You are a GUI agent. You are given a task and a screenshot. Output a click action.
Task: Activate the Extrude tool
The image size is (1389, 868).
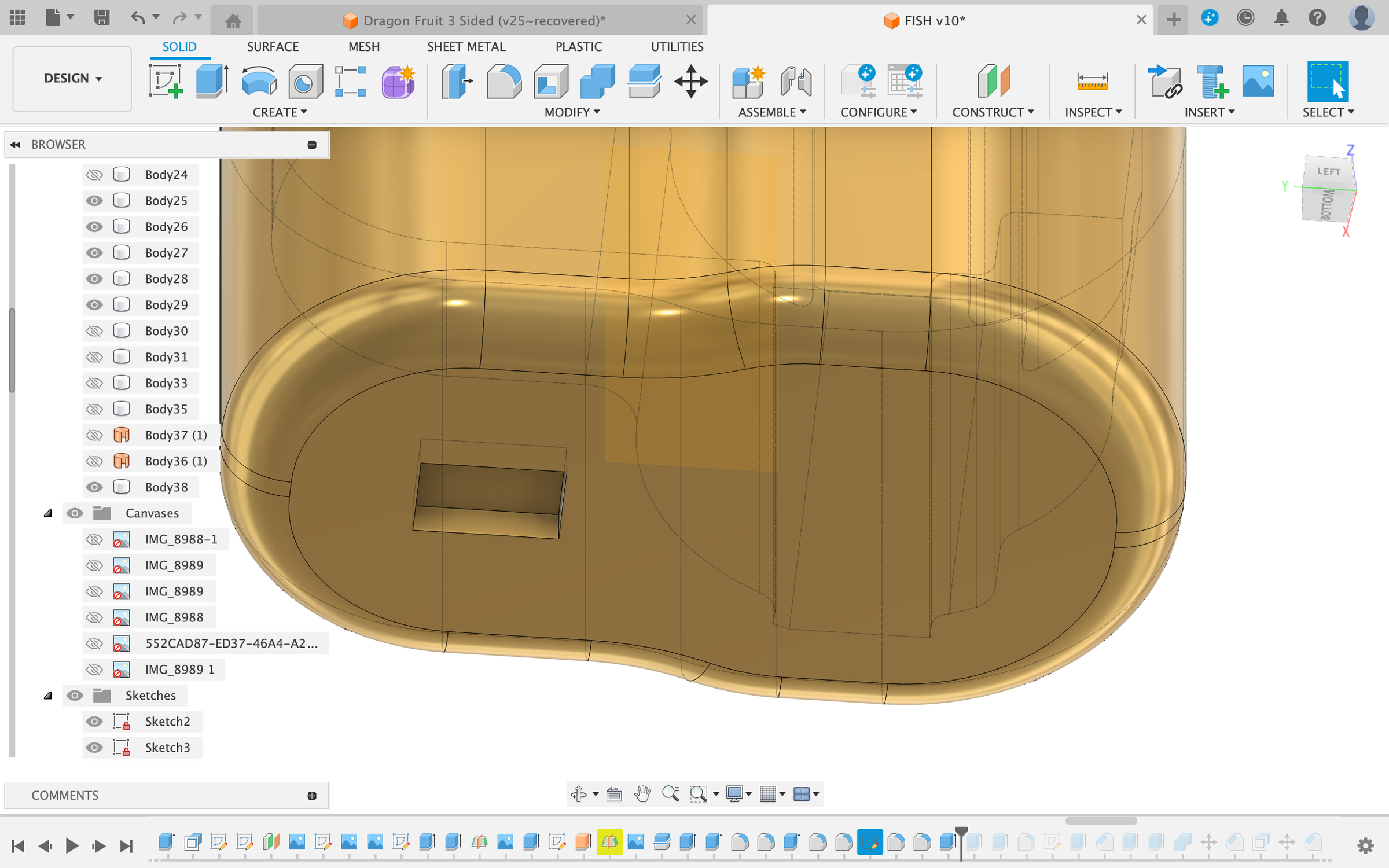pos(210,81)
